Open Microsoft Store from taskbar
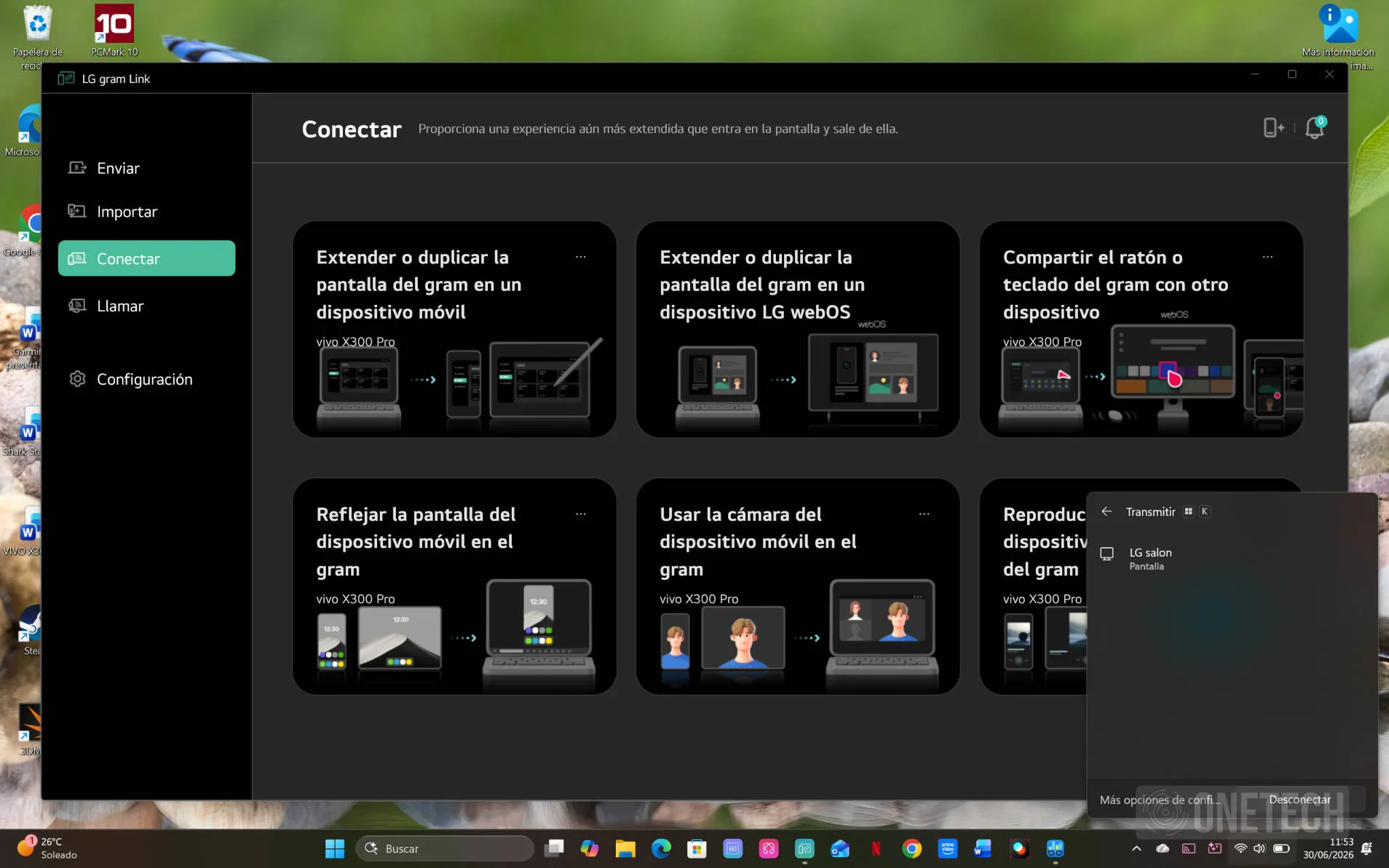This screenshot has height=868, width=1389. (697, 848)
